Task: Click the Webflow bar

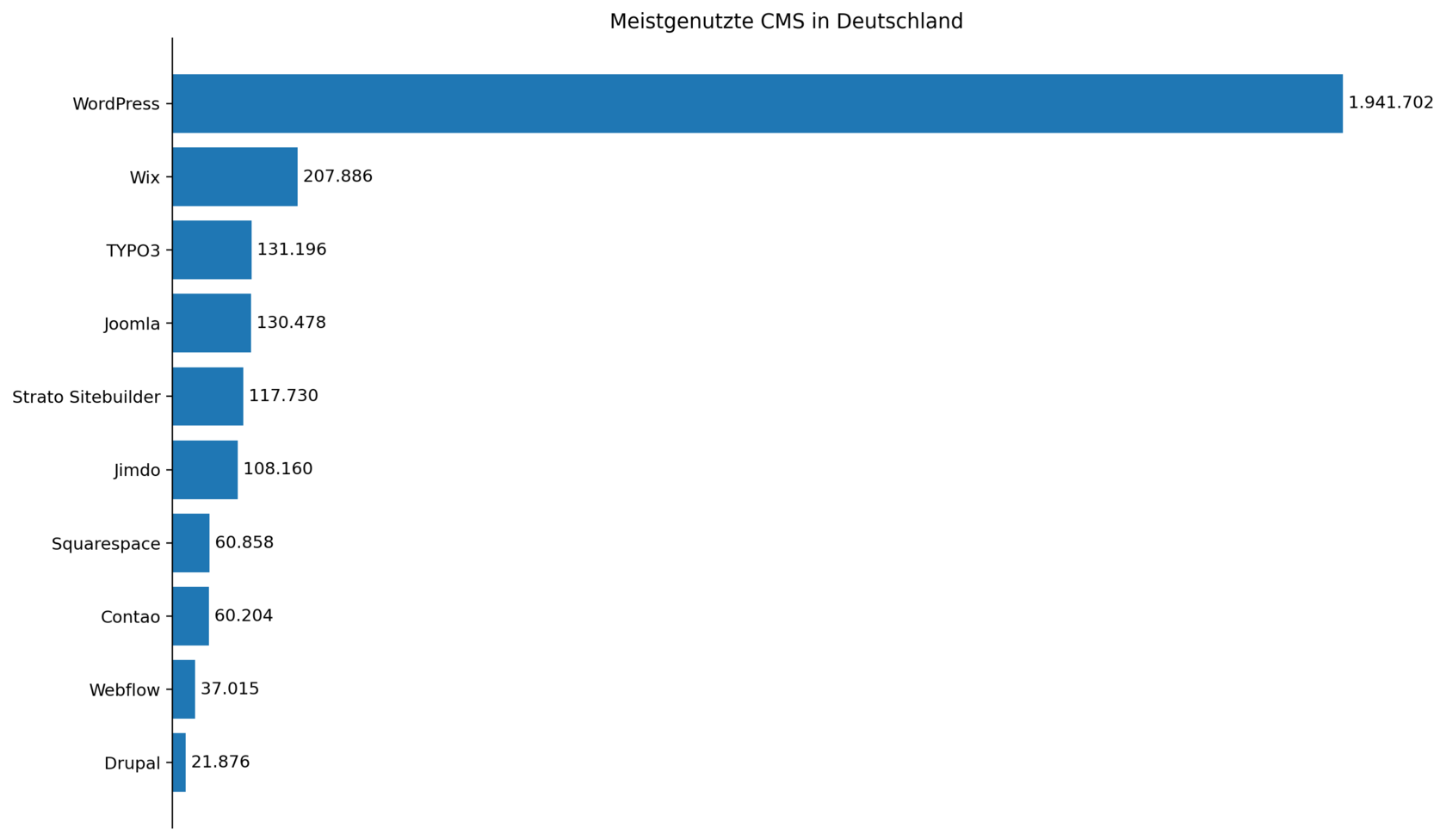Action: [183, 689]
